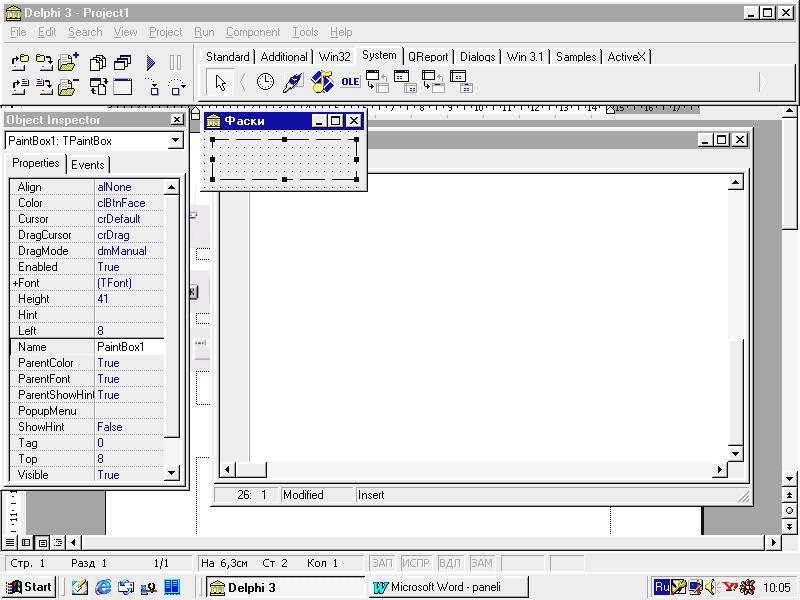This screenshot has height=600, width=800.
Task: Switch to the Standard palette tab
Action: tap(228, 57)
